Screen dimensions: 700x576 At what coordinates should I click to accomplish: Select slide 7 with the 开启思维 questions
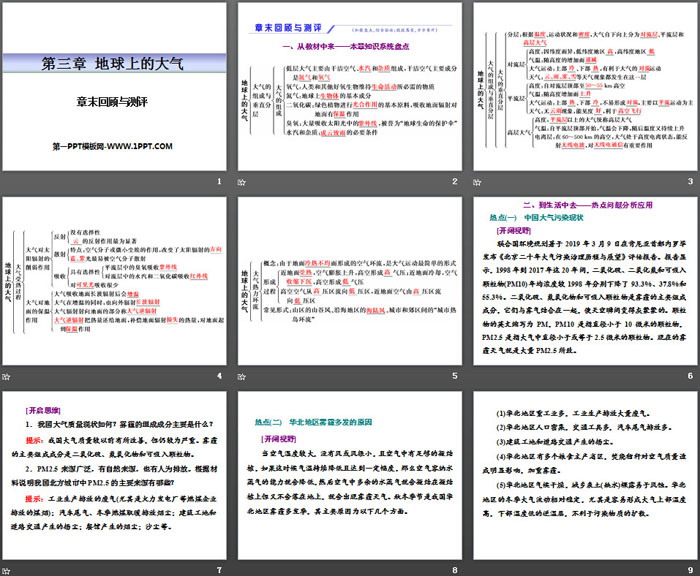click(x=114, y=476)
